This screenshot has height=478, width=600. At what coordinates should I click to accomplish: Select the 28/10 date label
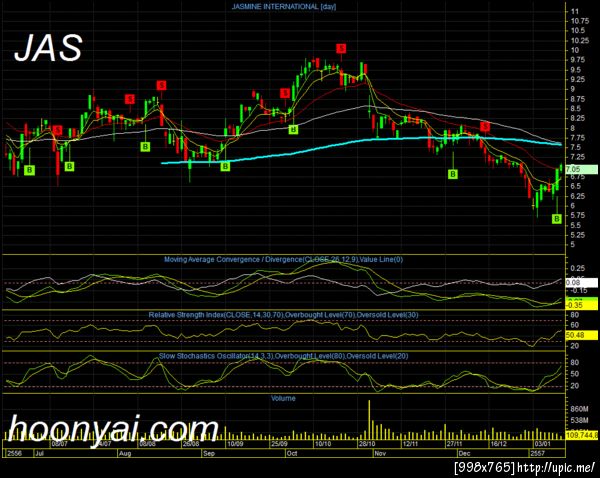(367, 444)
